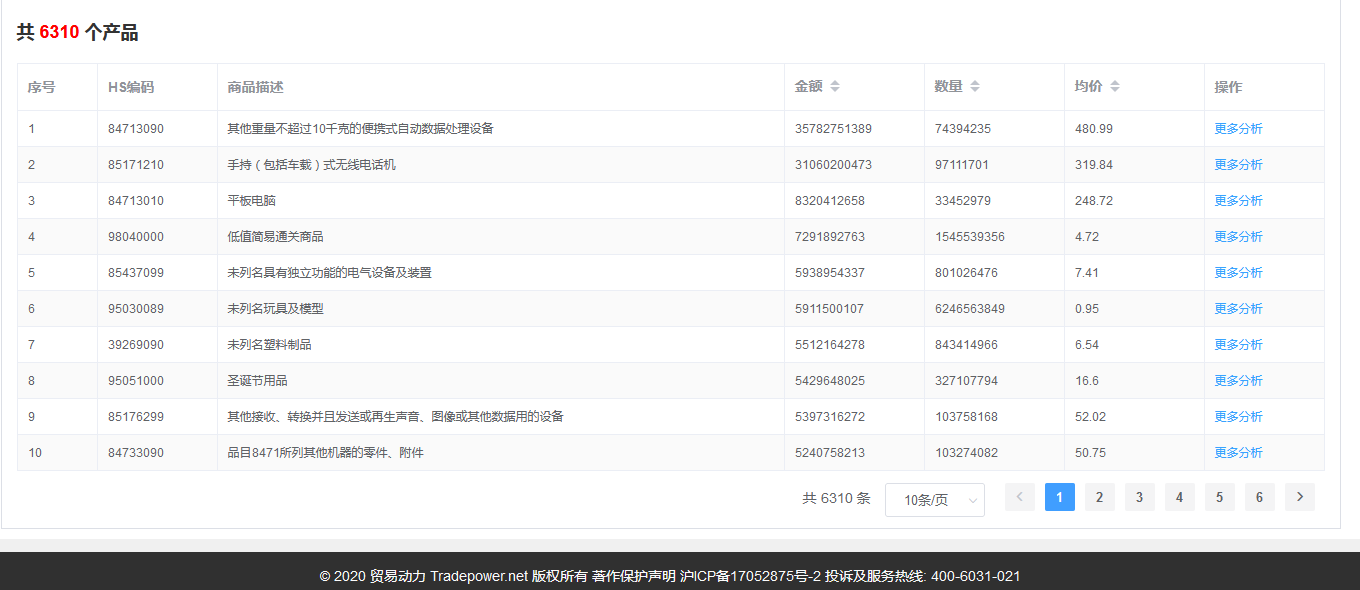This screenshot has height=590, width=1360.
Task: Click description 圣诞节用品
Action: (x=257, y=381)
